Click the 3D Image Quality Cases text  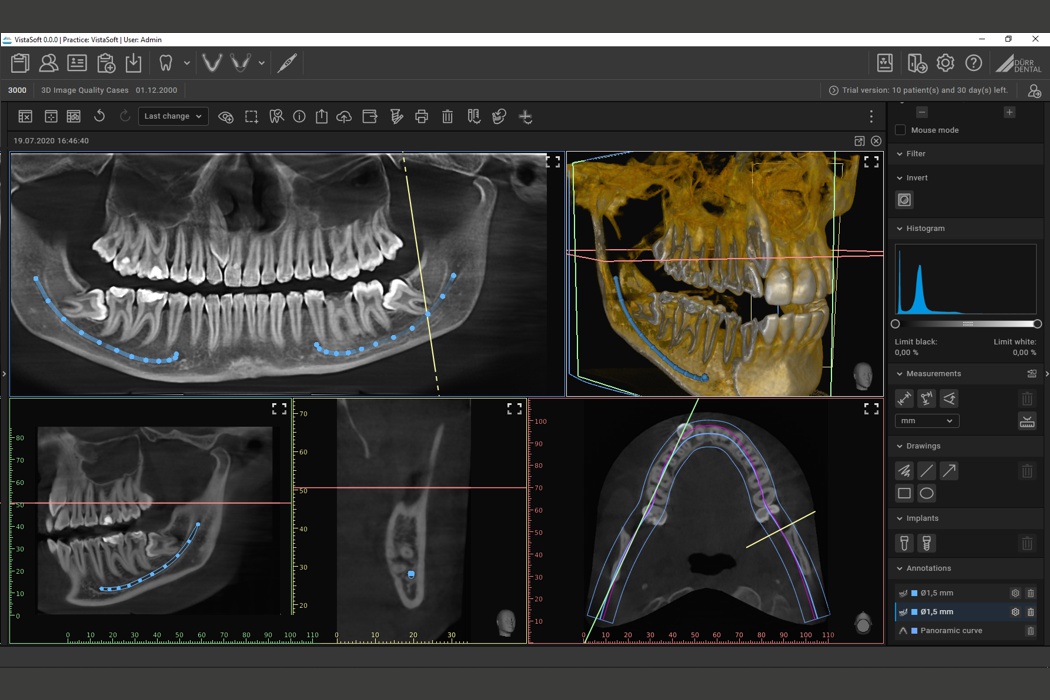[85, 90]
